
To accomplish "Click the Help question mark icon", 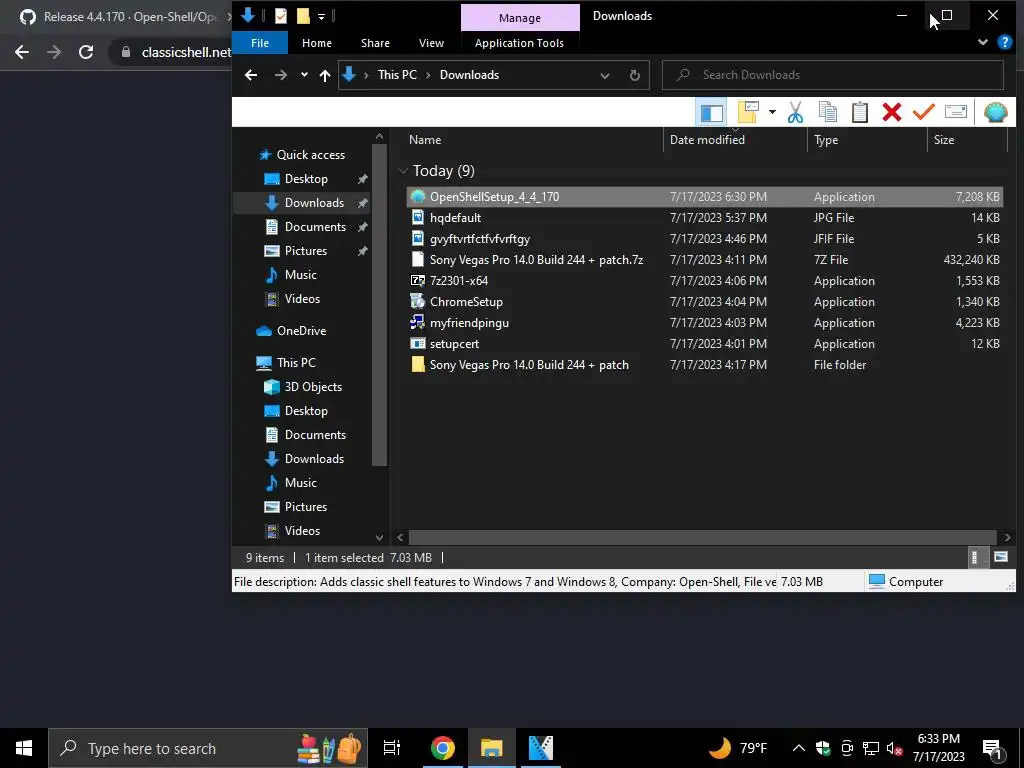I will click(1004, 42).
